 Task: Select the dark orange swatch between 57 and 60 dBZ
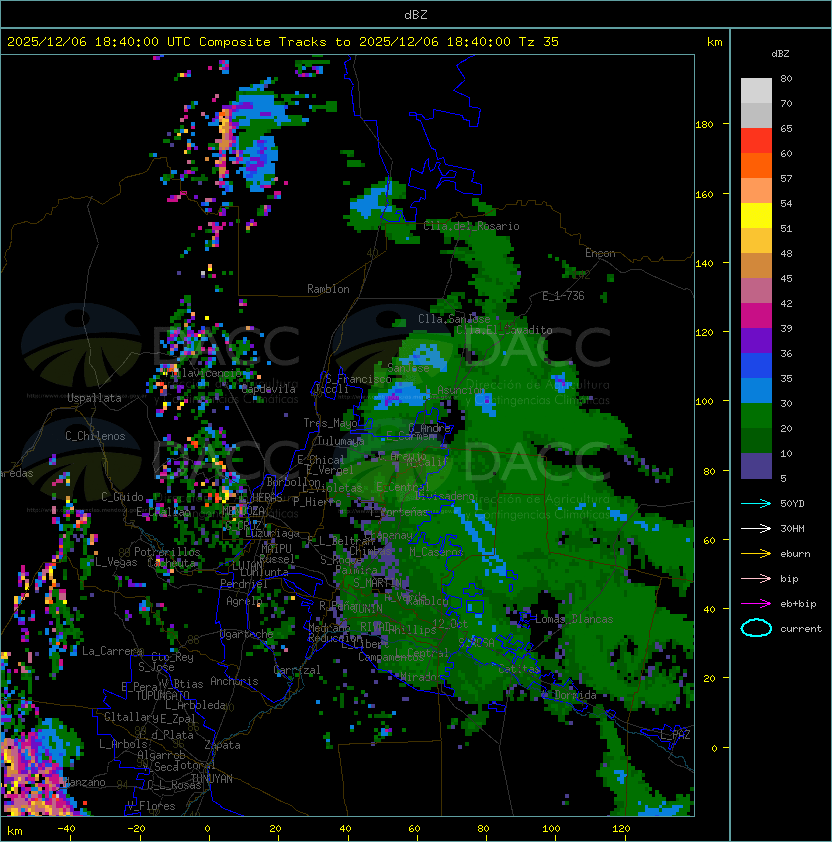756,165
